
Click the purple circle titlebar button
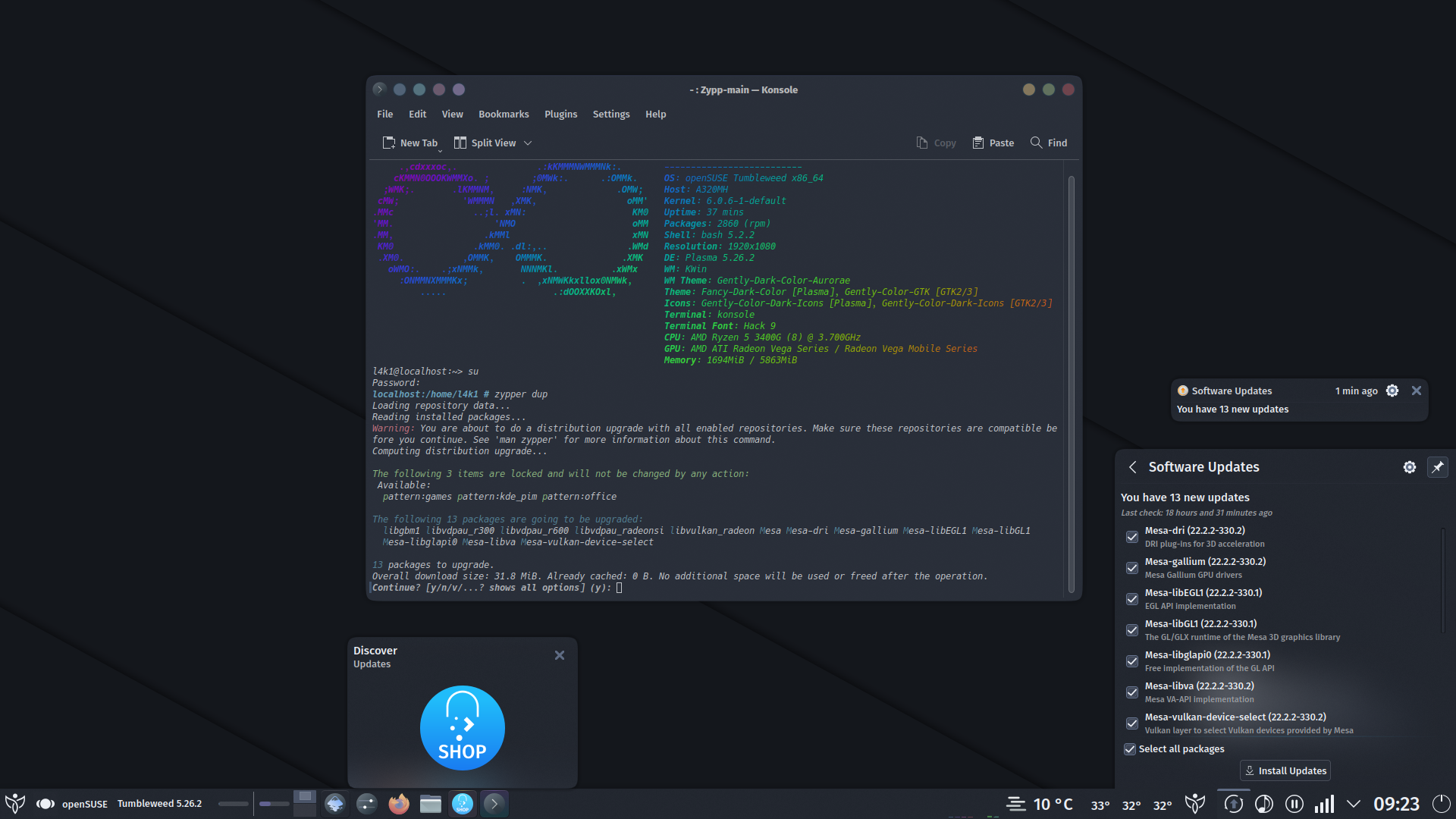tap(459, 89)
